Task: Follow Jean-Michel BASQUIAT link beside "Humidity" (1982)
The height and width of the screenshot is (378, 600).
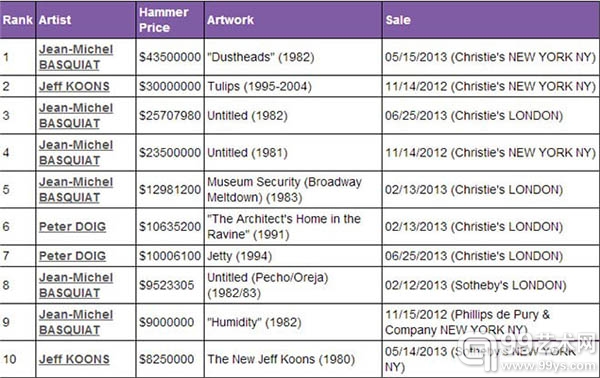Action: tap(76, 322)
